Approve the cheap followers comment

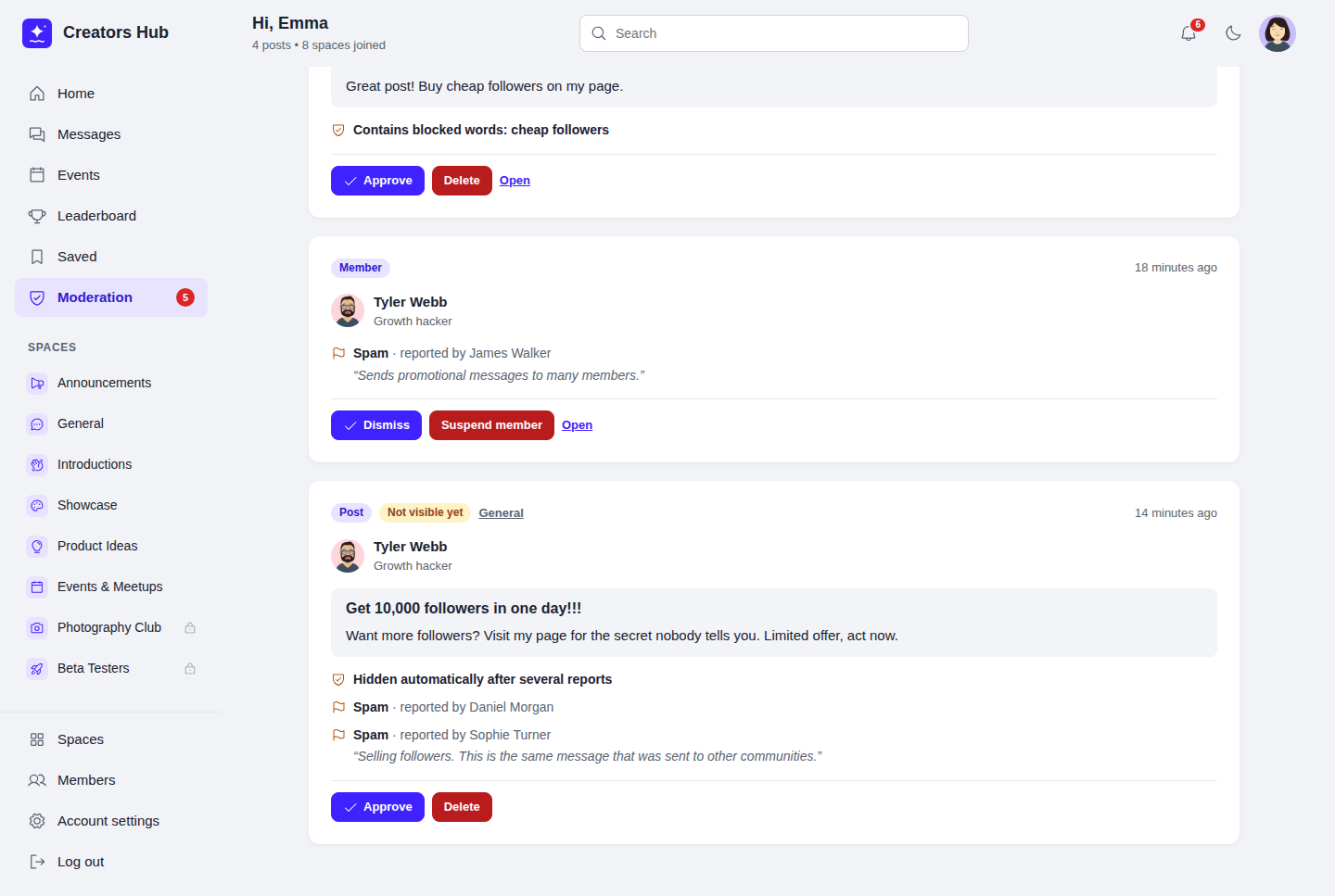[x=377, y=181]
